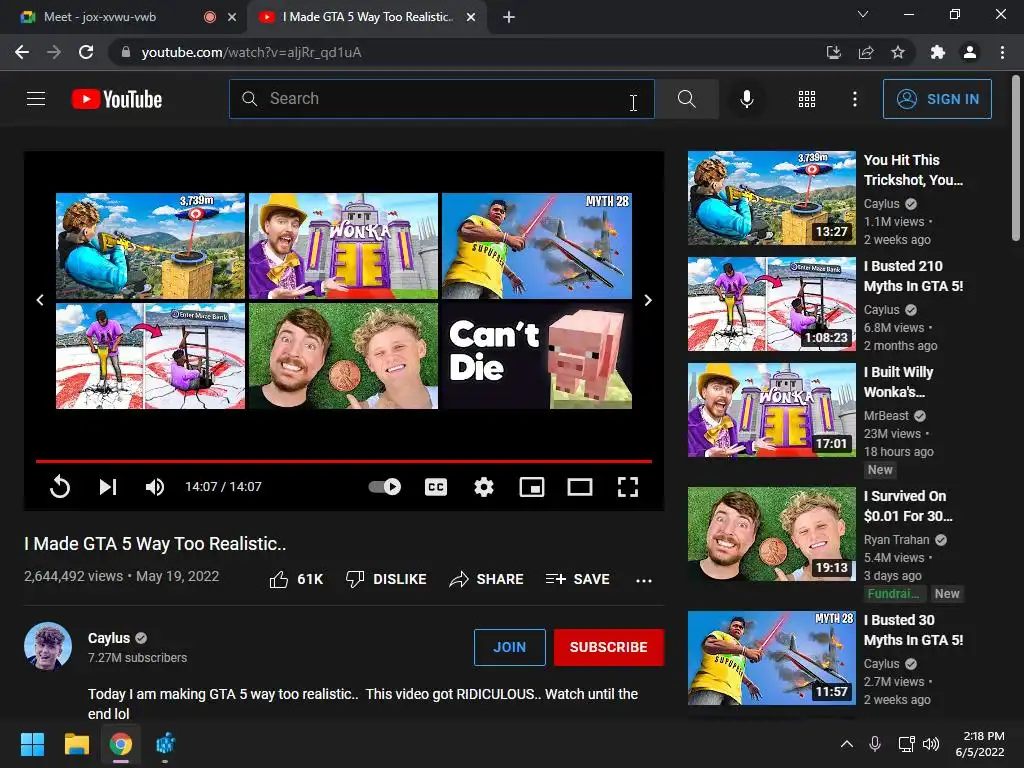
Task: Open a new browser tab
Action: tap(509, 17)
